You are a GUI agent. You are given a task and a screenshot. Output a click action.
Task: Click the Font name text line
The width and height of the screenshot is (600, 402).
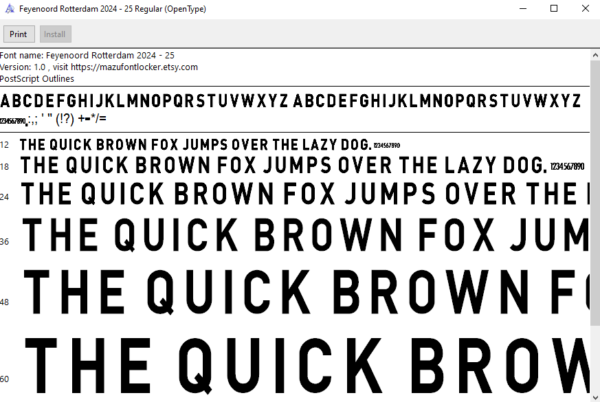(x=87, y=55)
